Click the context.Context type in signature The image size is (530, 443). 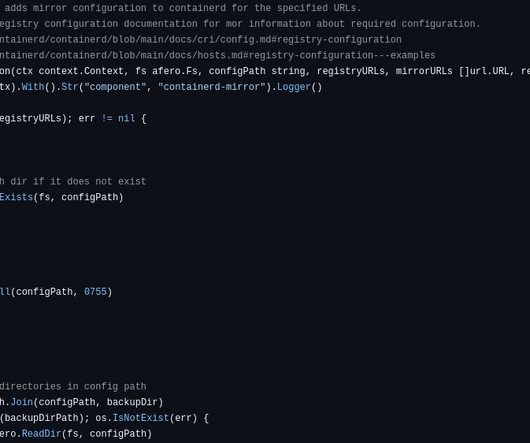click(81, 71)
